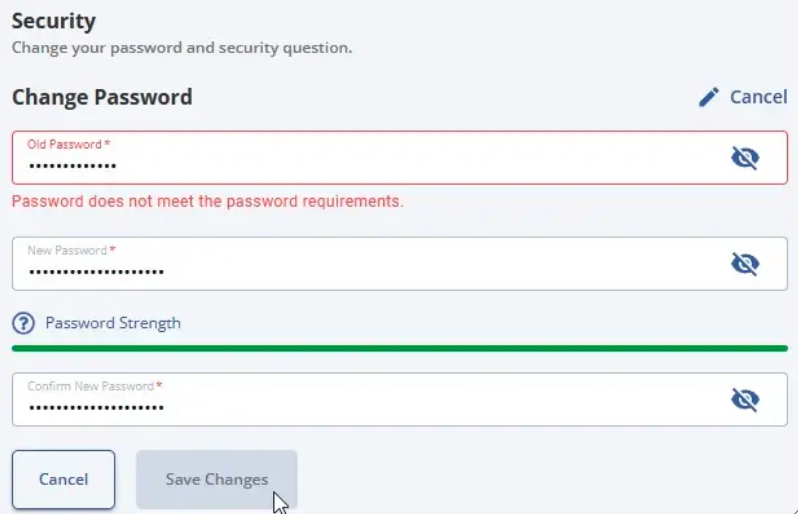
Task: Click the pencil edit icon beside Cancel
Action: click(709, 97)
